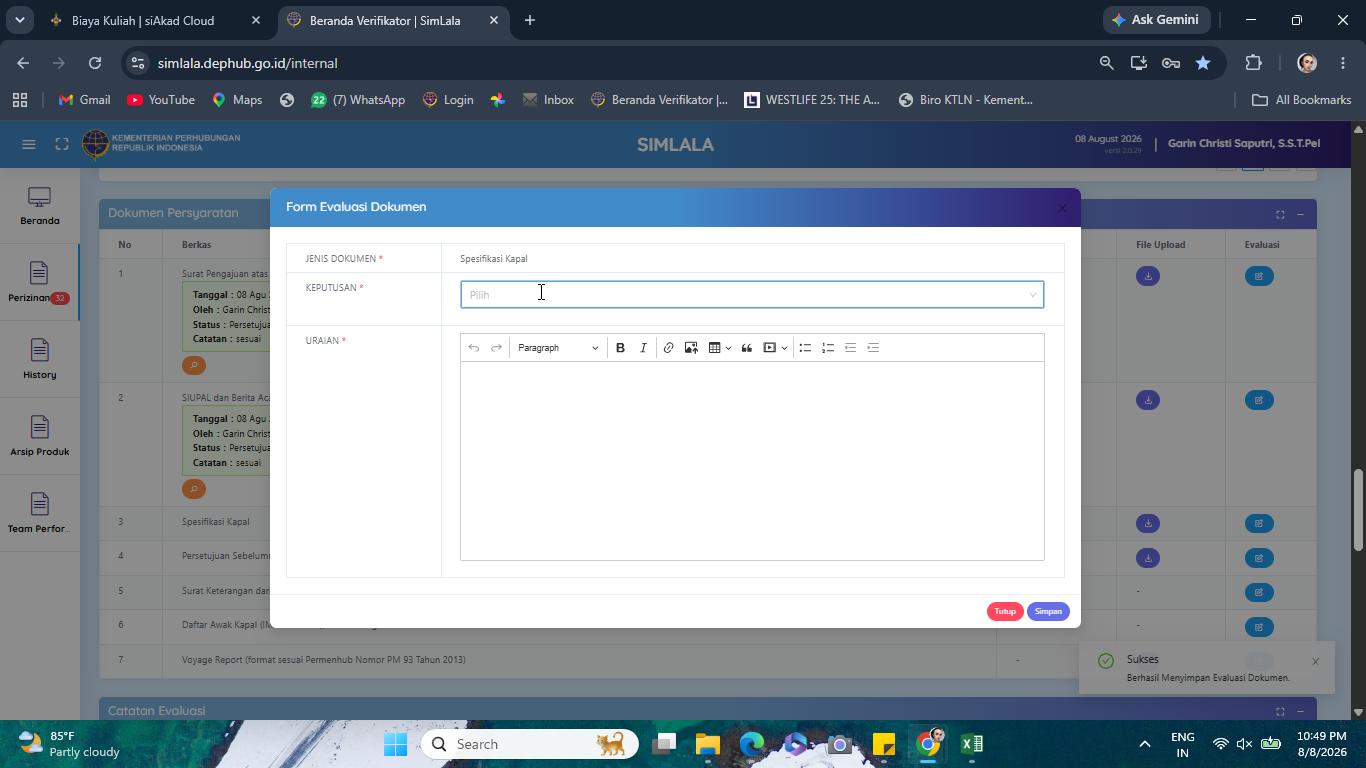Toggle italic formatting in the Uraian editor
The image size is (1366, 768).
(x=643, y=348)
